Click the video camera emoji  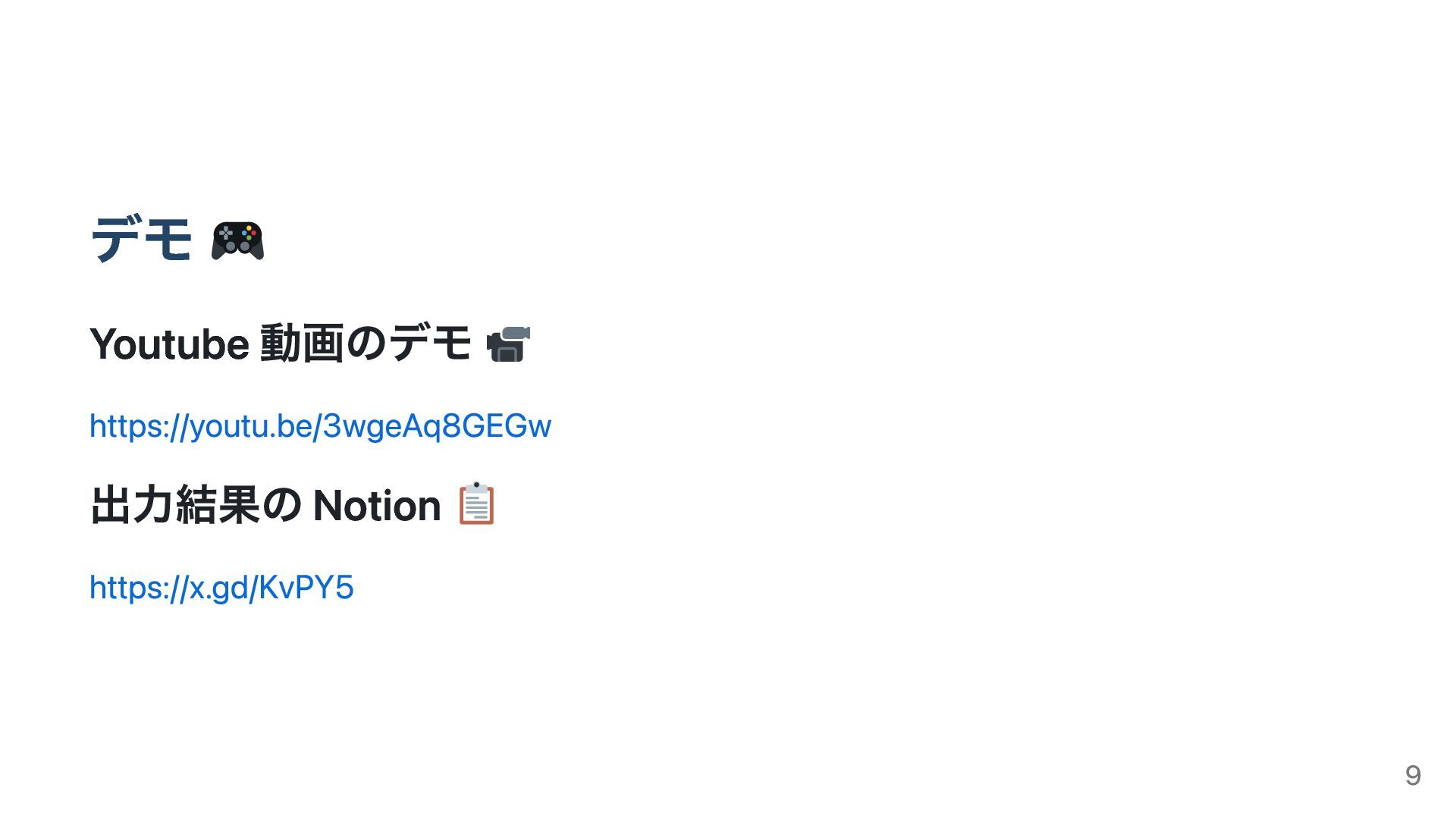tap(507, 344)
